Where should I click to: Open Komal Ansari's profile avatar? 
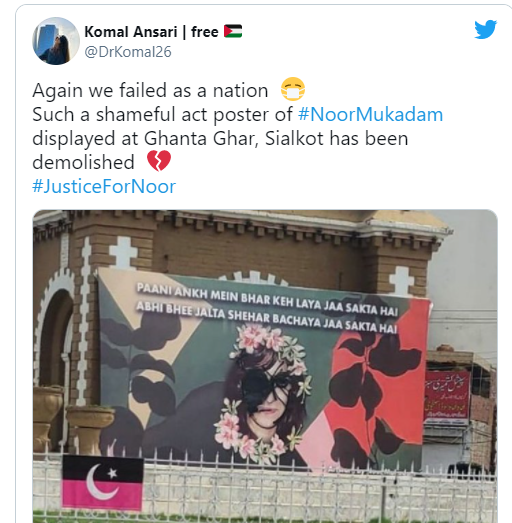tap(56, 41)
